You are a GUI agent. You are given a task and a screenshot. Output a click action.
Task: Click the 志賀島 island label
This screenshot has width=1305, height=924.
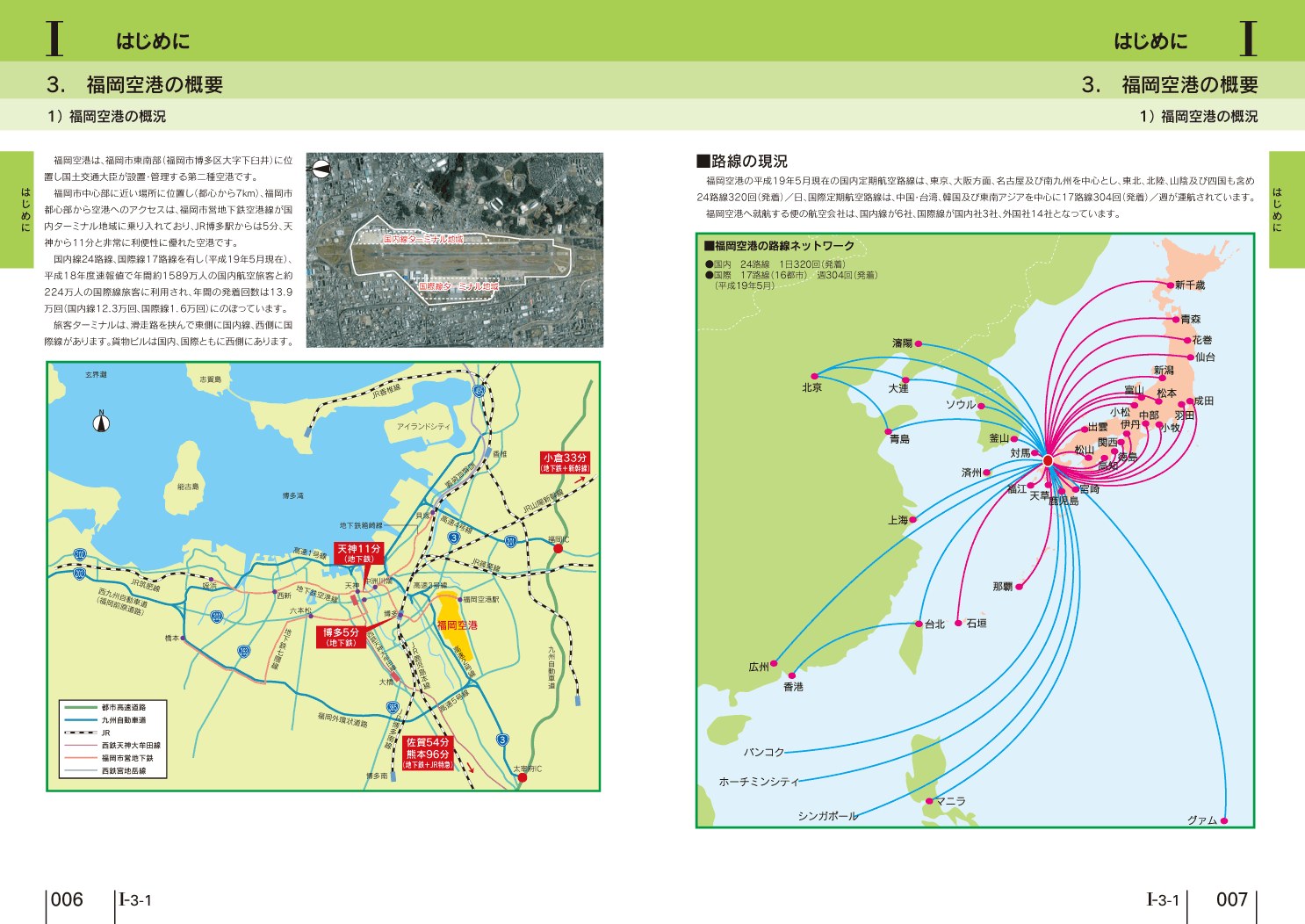210,379
